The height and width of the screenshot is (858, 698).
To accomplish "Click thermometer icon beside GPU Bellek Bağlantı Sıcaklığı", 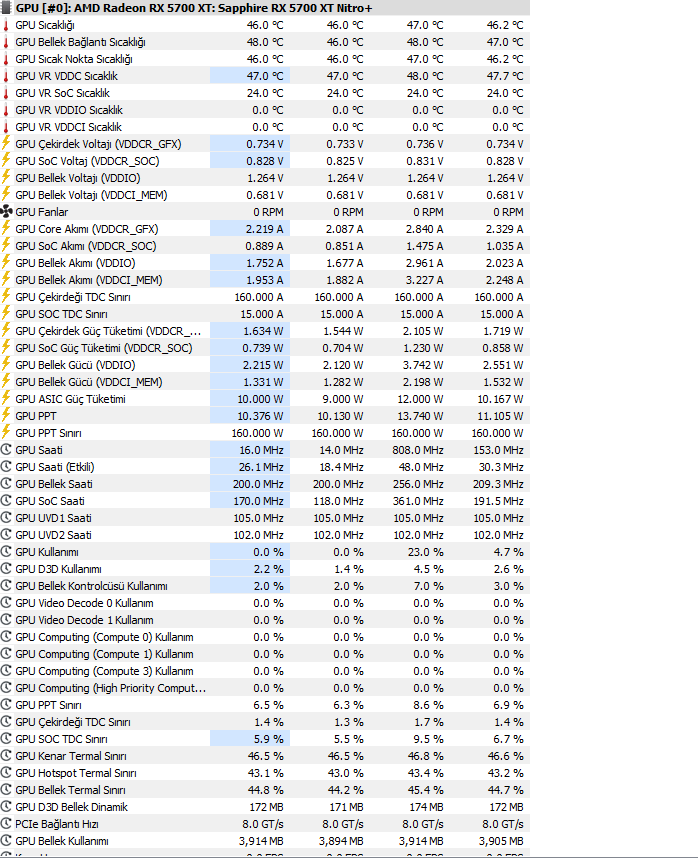I will tap(6, 43).
